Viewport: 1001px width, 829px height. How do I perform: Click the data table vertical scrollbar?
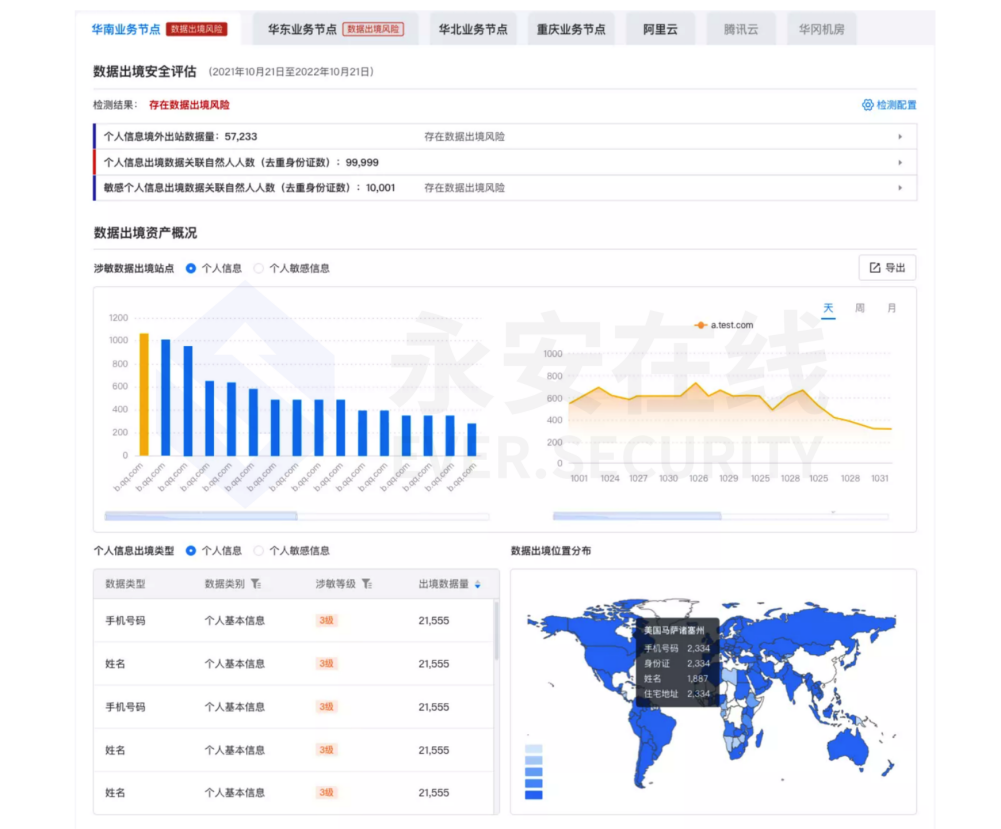click(496, 632)
